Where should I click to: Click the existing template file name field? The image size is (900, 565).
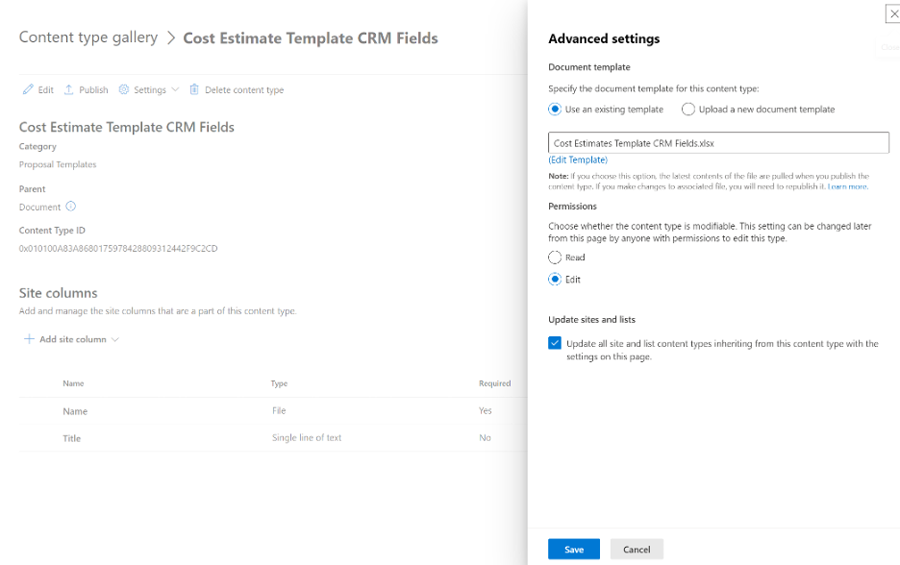coord(719,143)
